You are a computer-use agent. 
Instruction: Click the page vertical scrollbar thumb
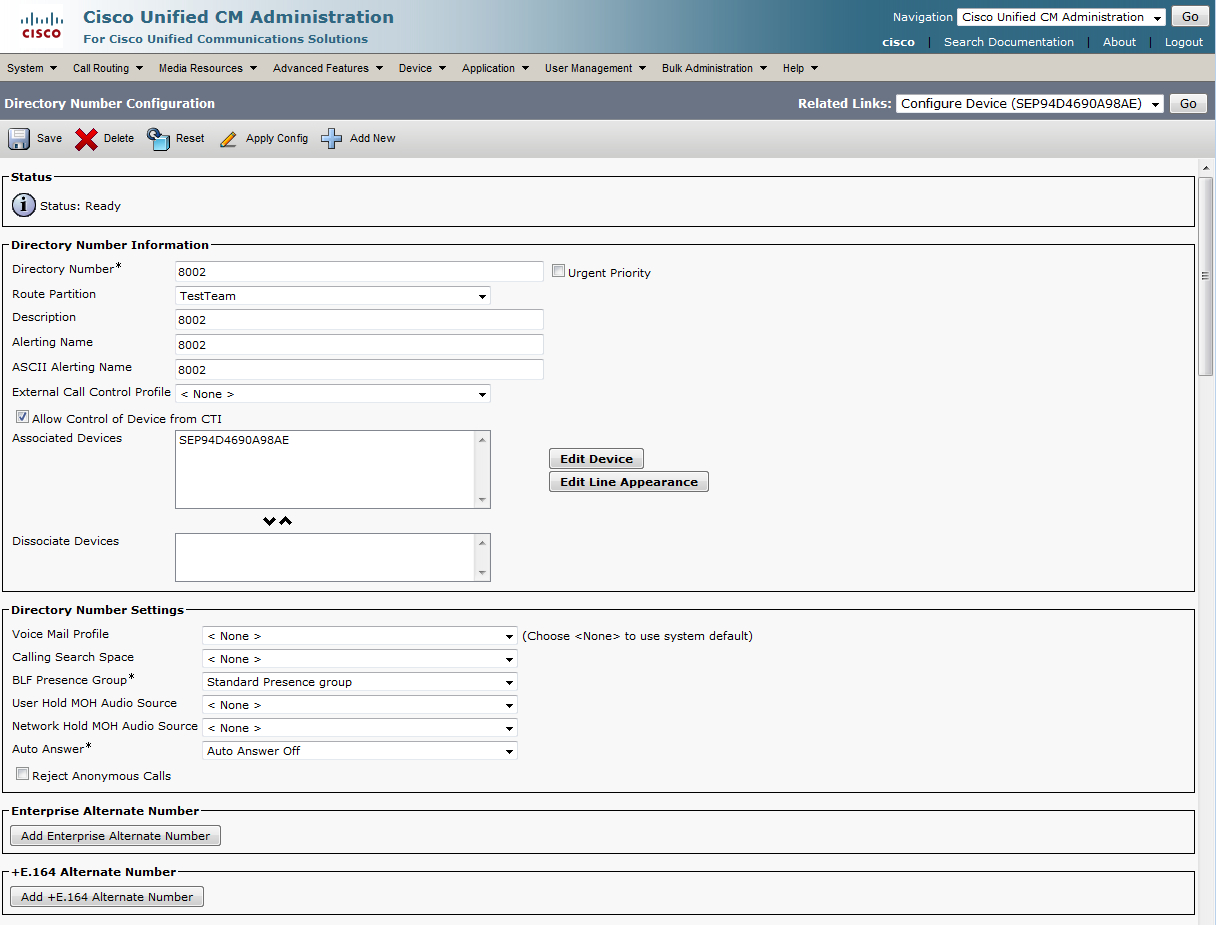[x=1205, y=275]
